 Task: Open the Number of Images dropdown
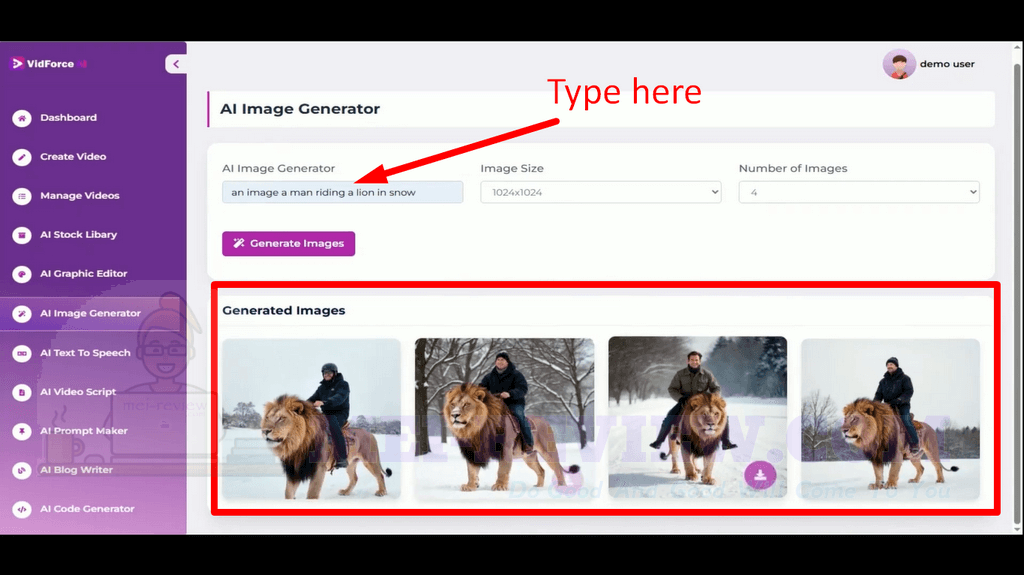click(x=859, y=192)
